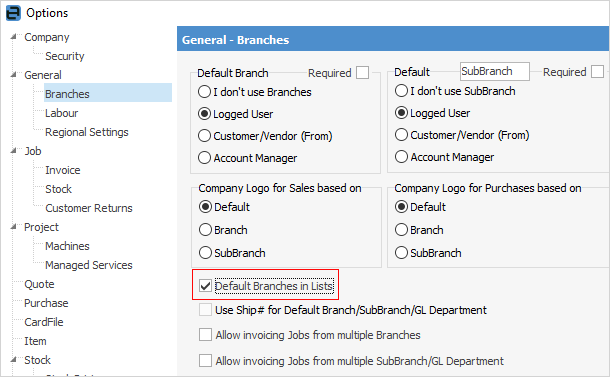Collapse the Stock tree node arrow

click(14, 359)
